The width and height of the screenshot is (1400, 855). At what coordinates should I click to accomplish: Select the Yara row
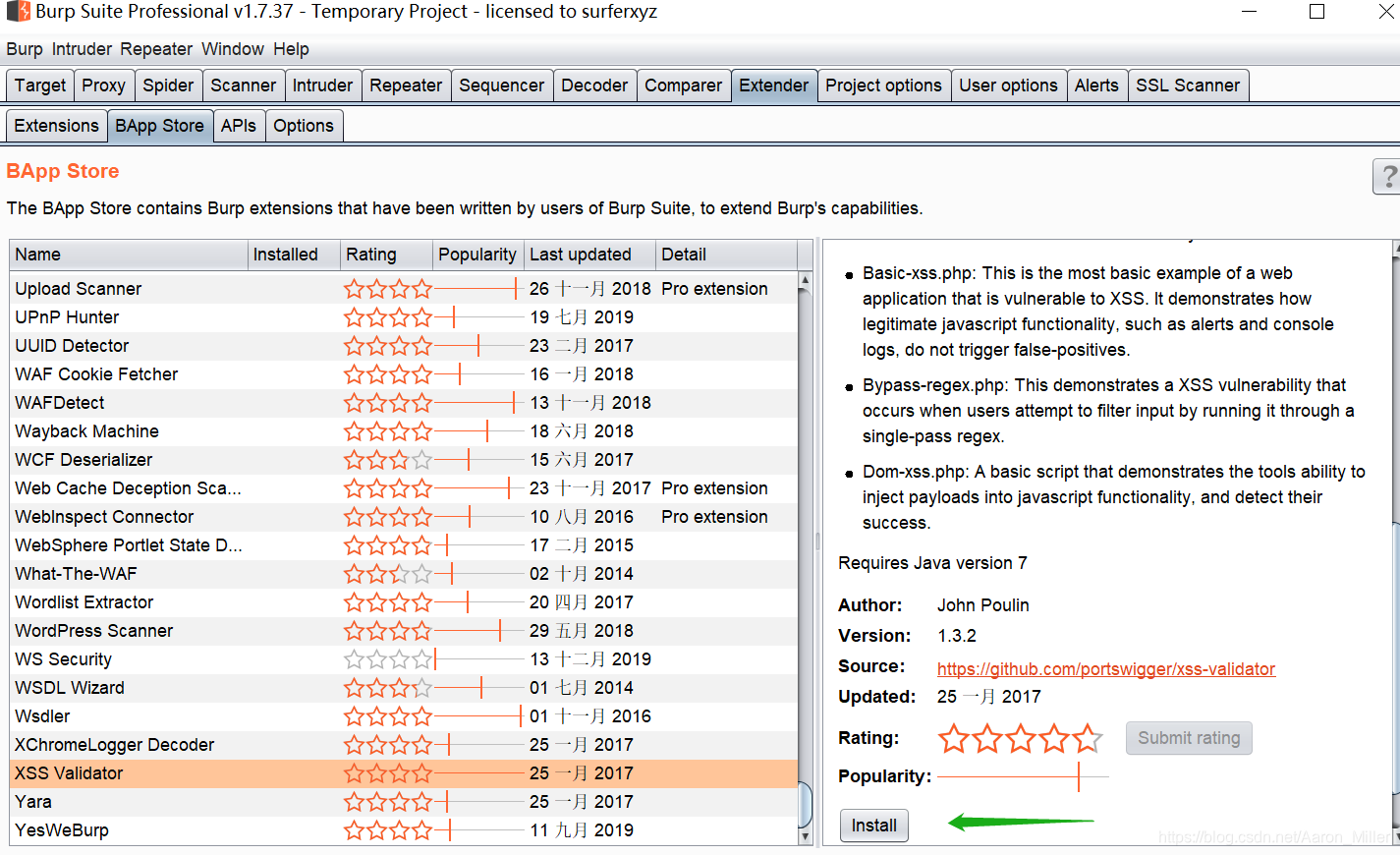pyautogui.click(x=404, y=802)
